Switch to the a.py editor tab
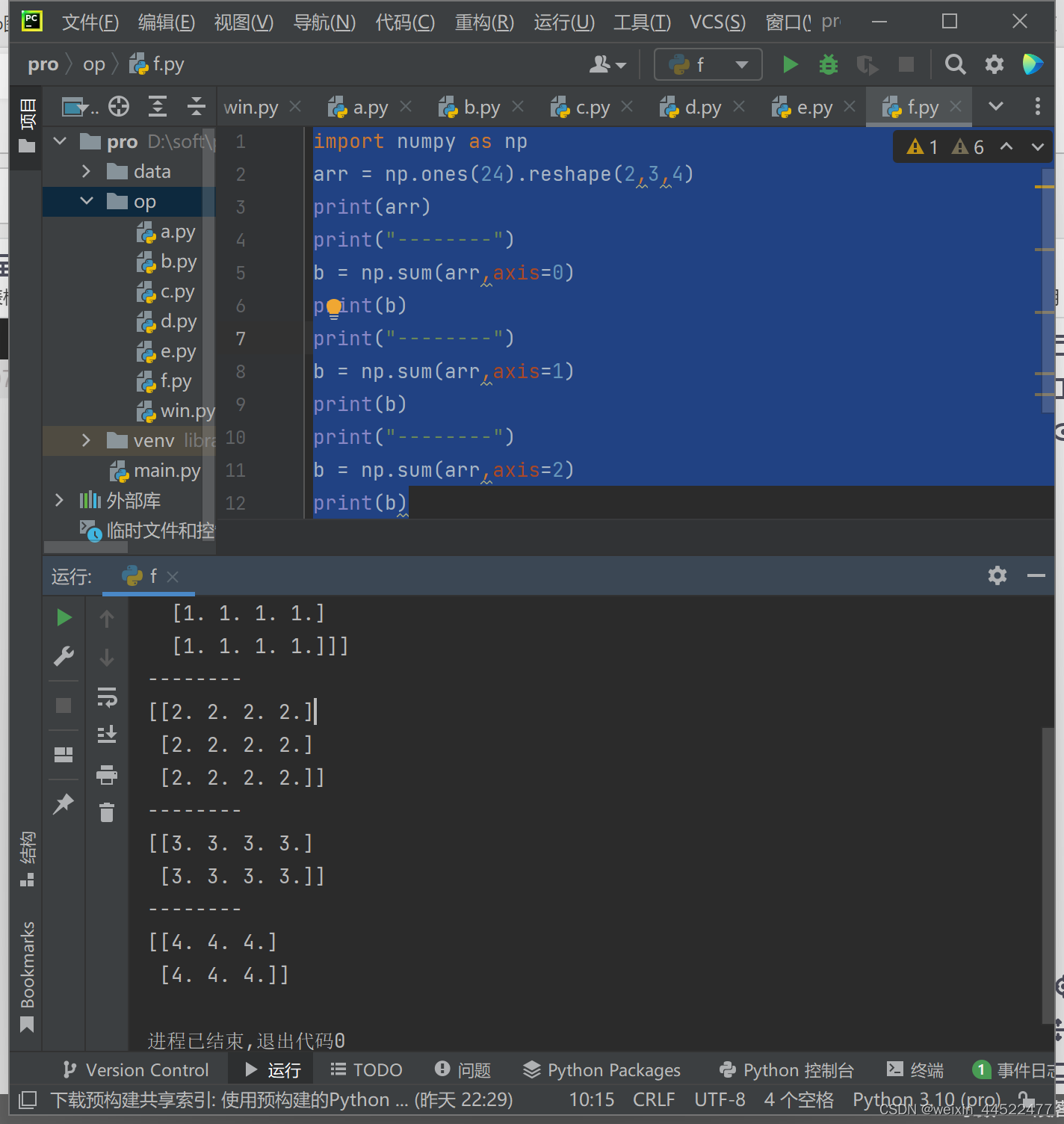 point(368,106)
